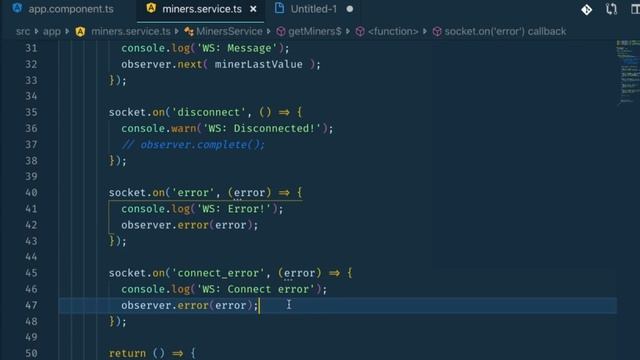This screenshot has height=360, width=640.
Task: Click the minimap code overview
Action: (628, 72)
